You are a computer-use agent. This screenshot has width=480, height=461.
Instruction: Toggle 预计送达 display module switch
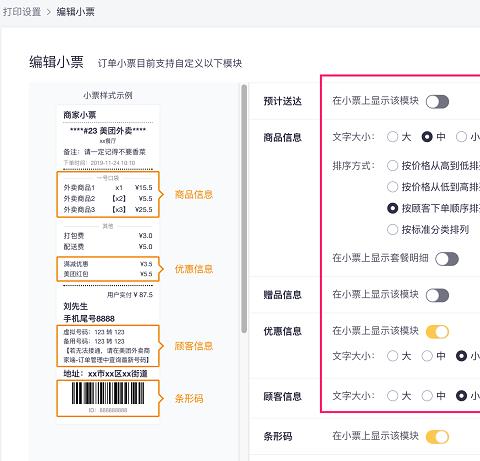click(437, 102)
